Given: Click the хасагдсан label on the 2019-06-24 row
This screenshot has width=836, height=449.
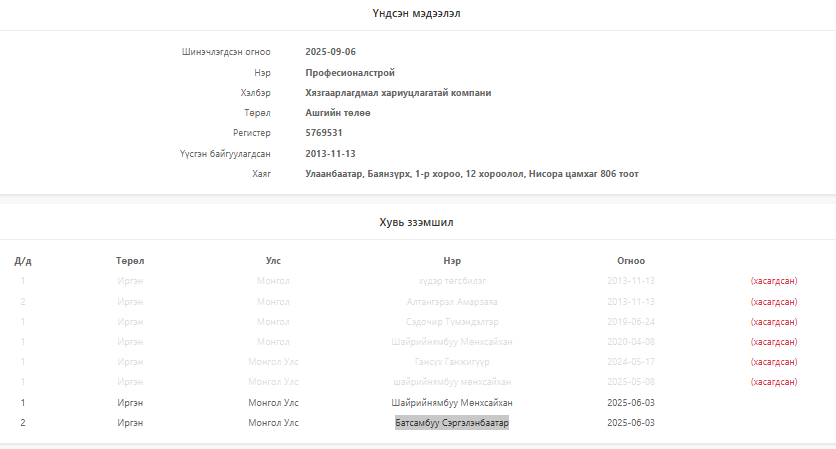Looking at the screenshot, I should click(x=773, y=321).
